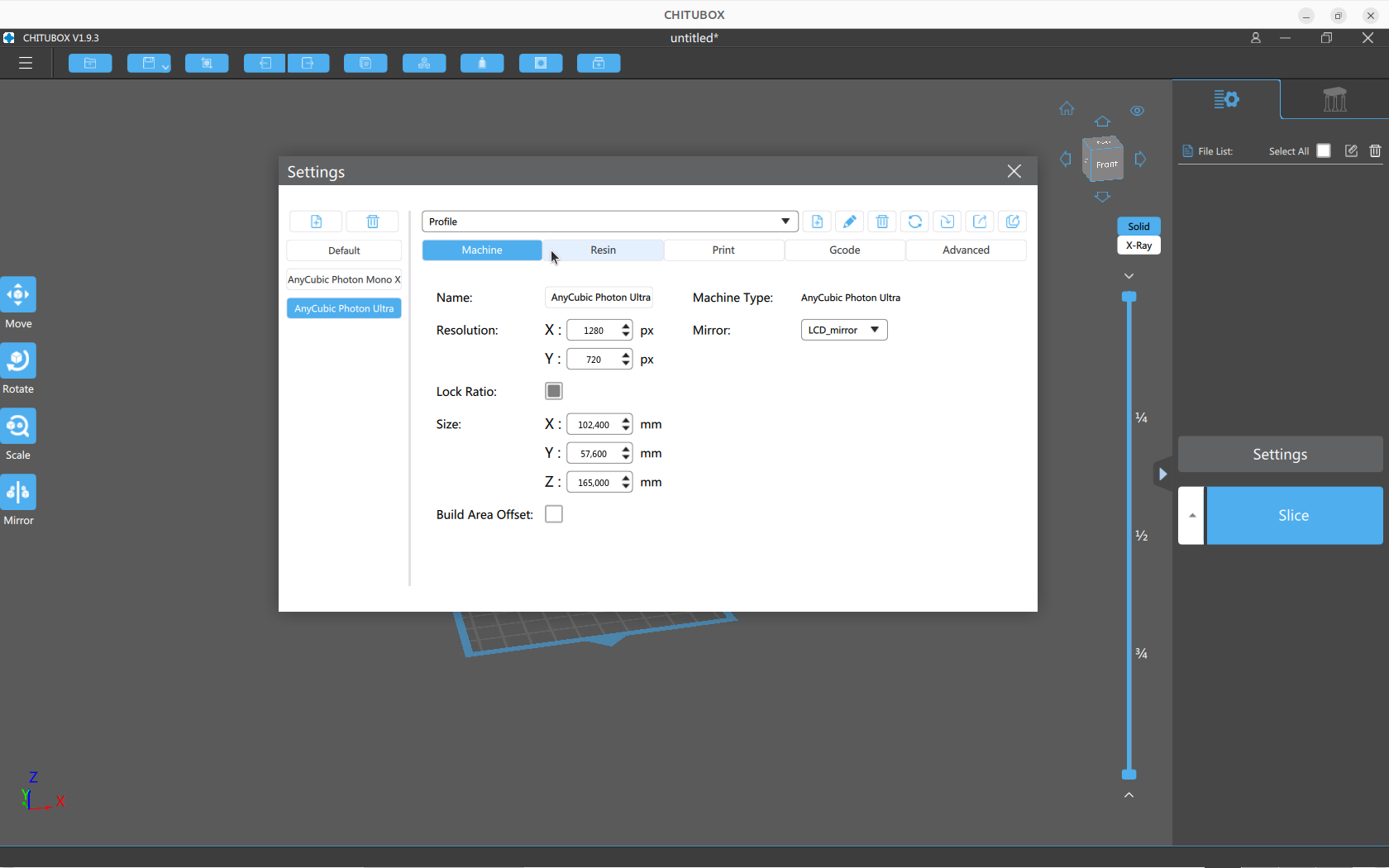Click the refresh/reset profile icon
The width and height of the screenshot is (1389, 868).
pos(914,222)
